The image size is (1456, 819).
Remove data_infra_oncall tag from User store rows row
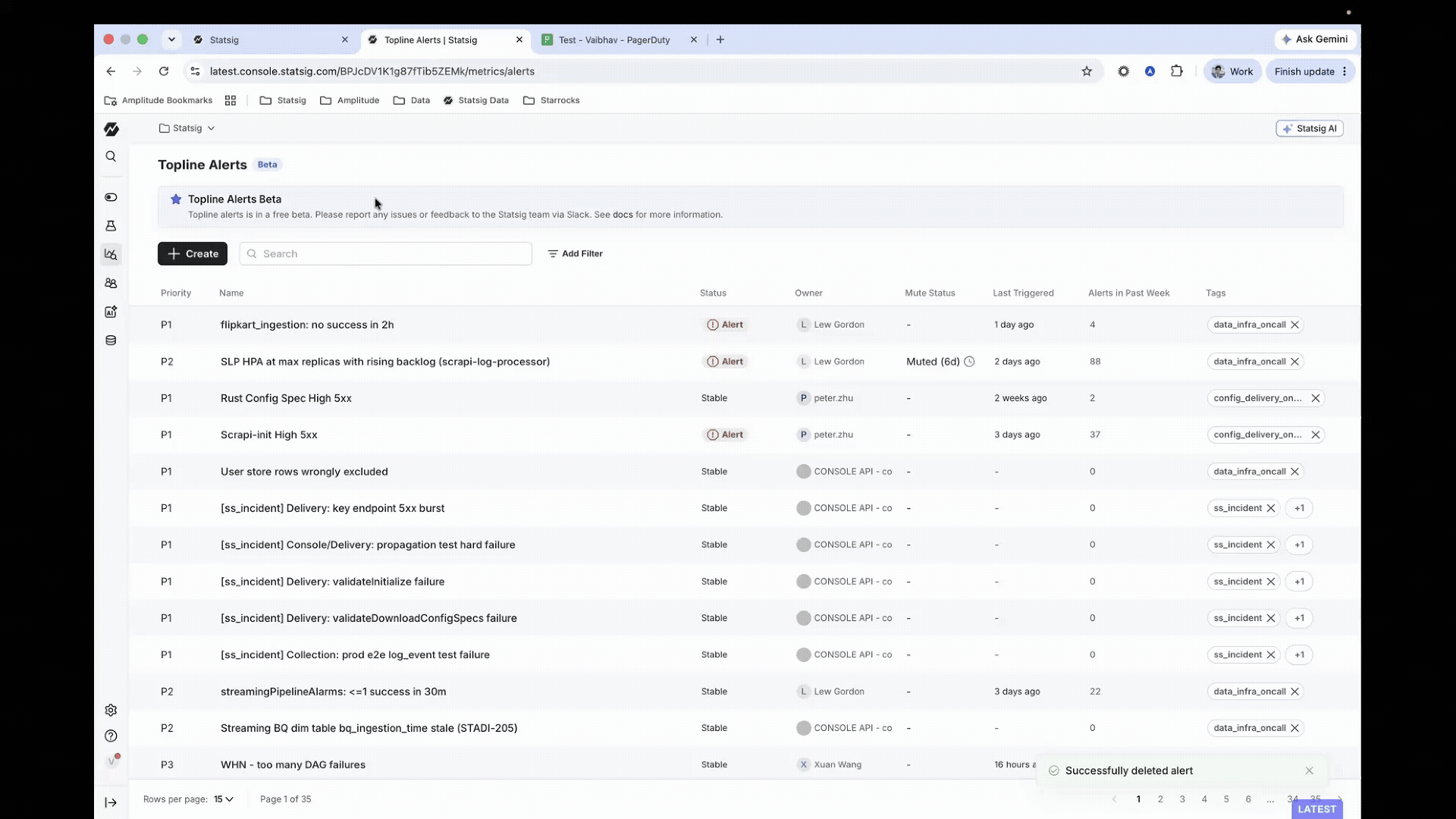1295,472
